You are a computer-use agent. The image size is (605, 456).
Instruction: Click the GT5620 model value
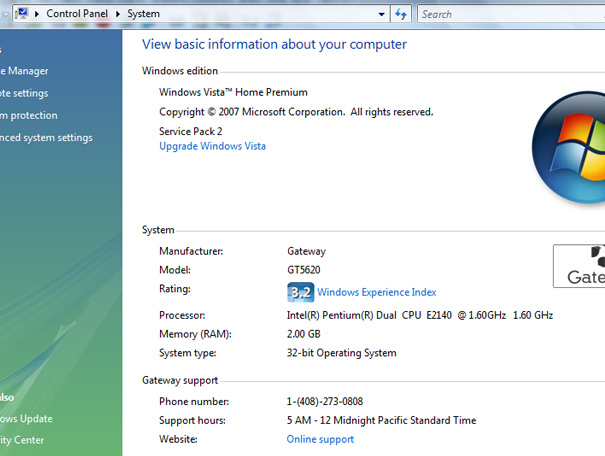coord(304,270)
